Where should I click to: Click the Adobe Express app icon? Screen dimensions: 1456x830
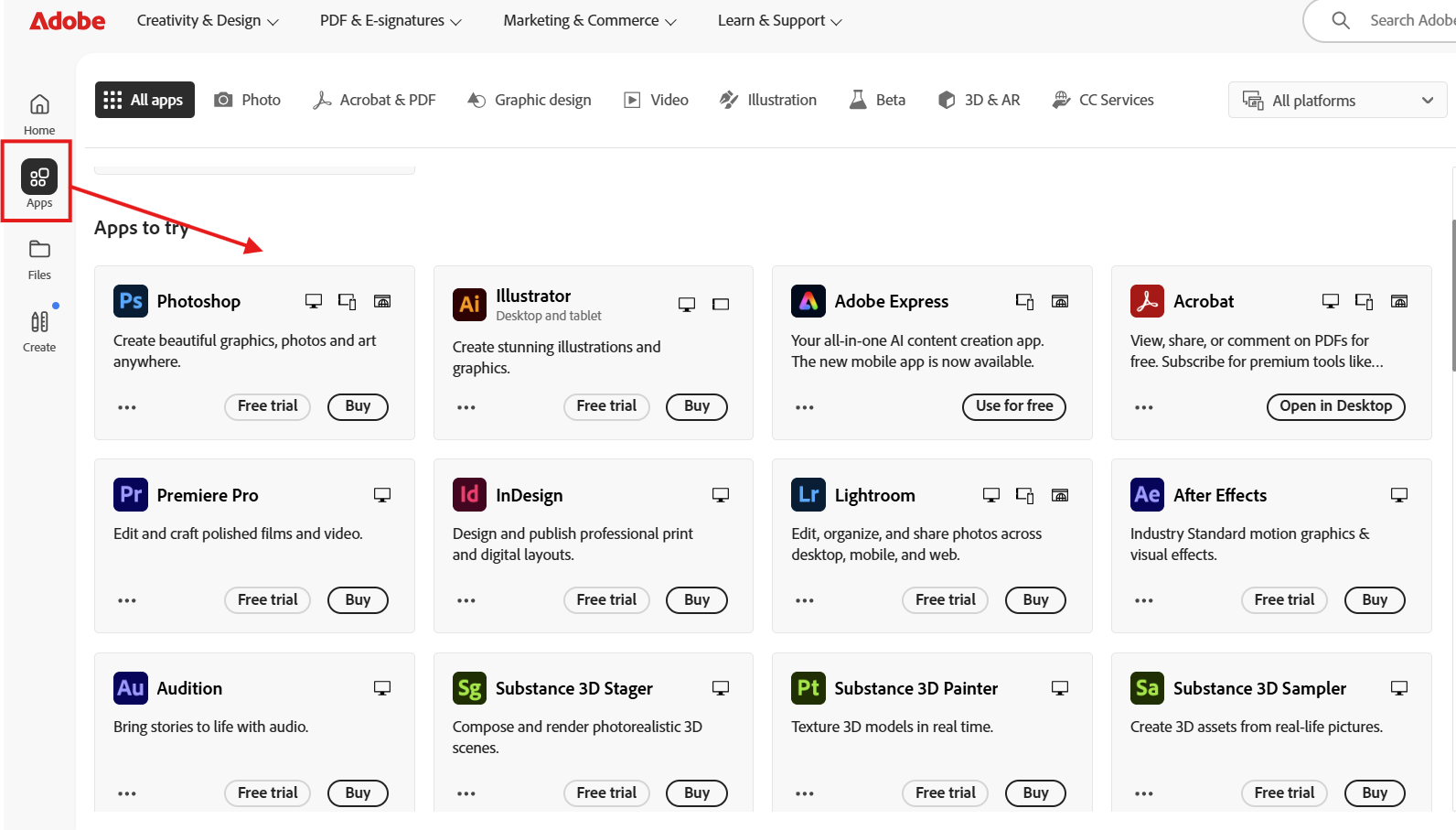click(808, 301)
